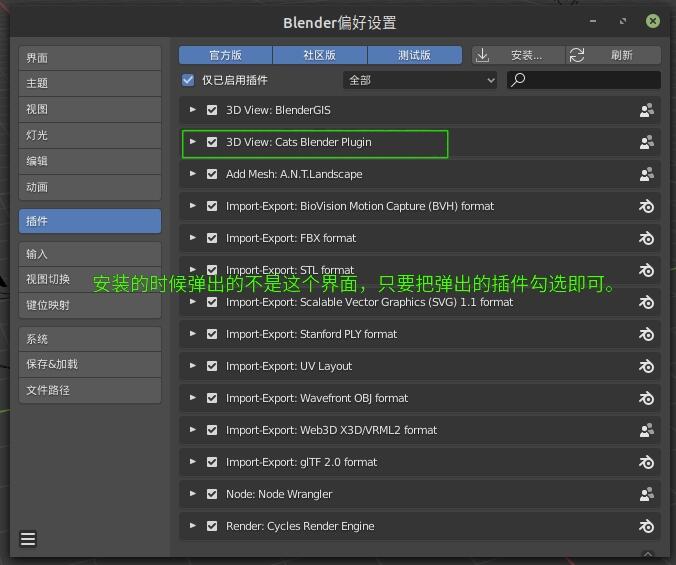The image size is (676, 565).
Task: Select the 插件 preferences section
Action: point(90,221)
